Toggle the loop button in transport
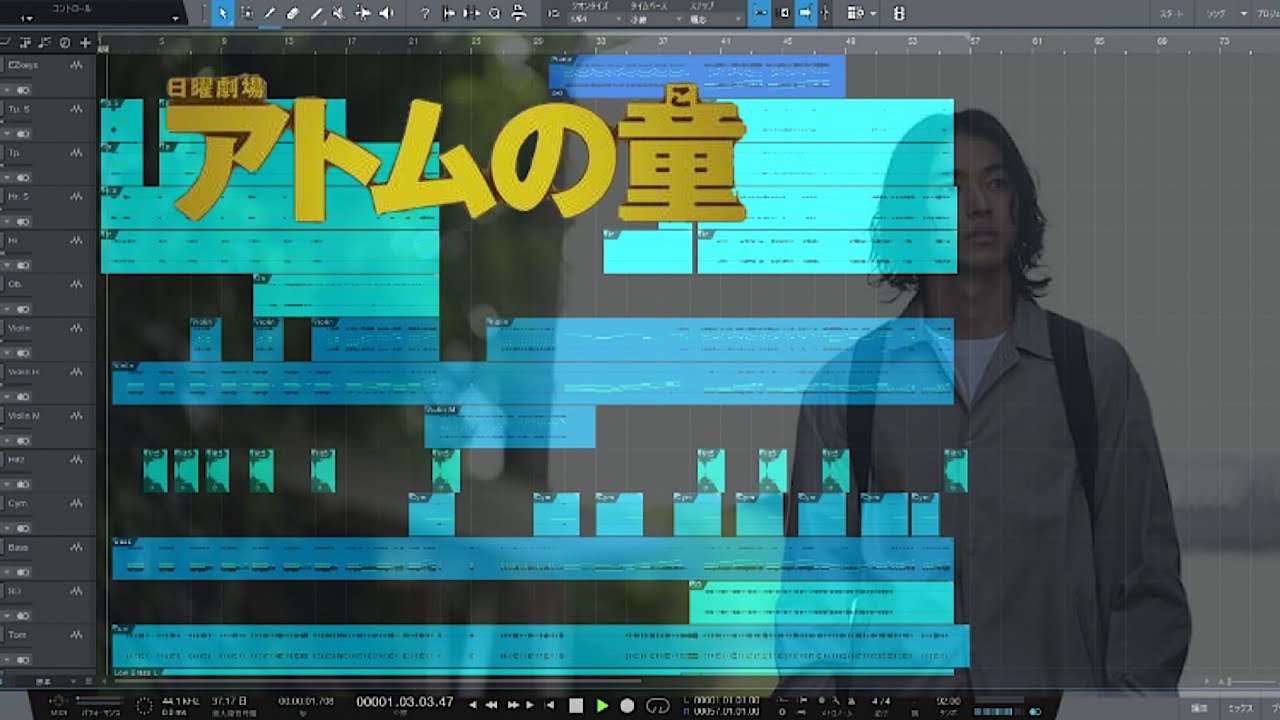This screenshot has height=720, width=1280. coord(657,705)
